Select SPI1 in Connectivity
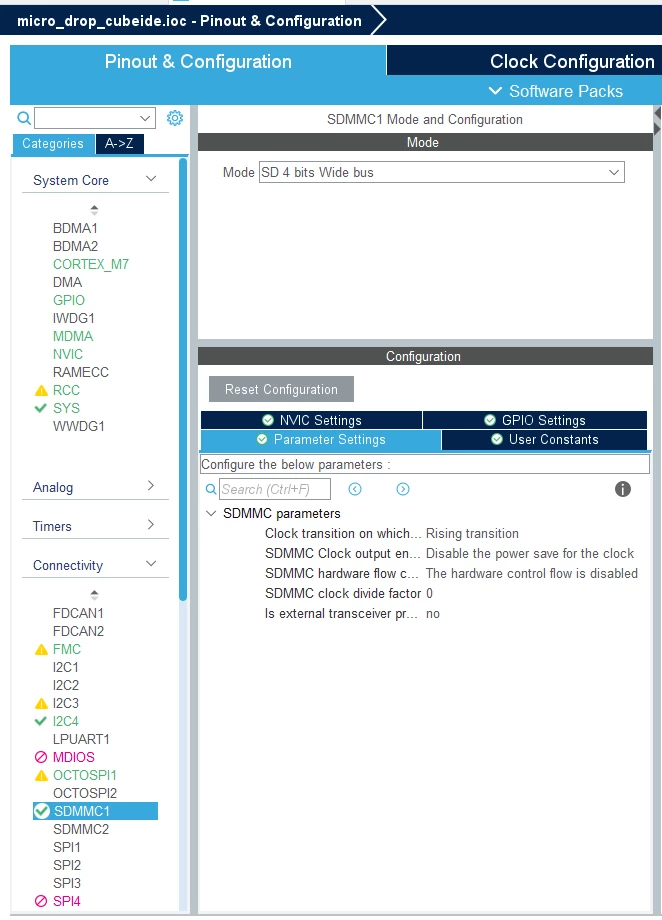The height and width of the screenshot is (920, 662). pos(66,847)
